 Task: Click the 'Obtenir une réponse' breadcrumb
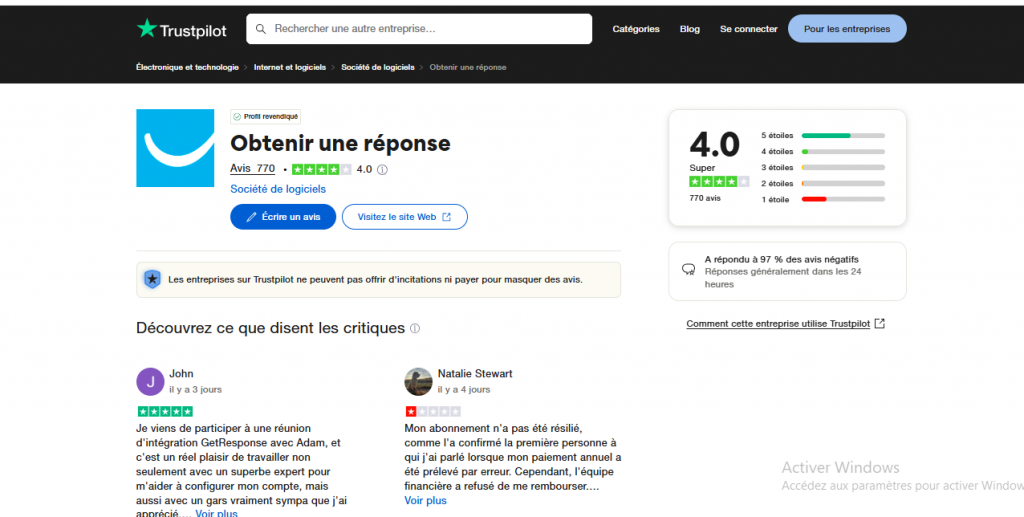click(468, 67)
